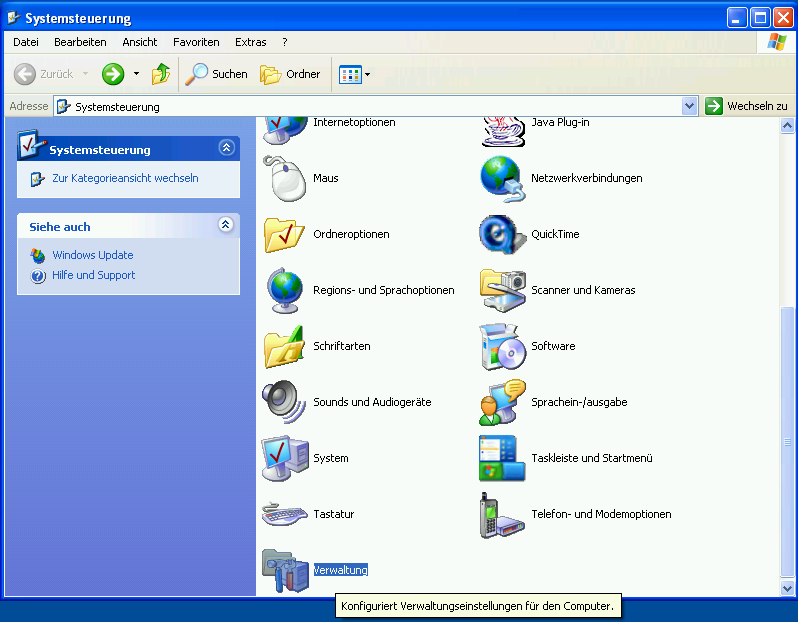Open the Schriftarten folder icon
The image size is (798, 622).
tap(283, 347)
